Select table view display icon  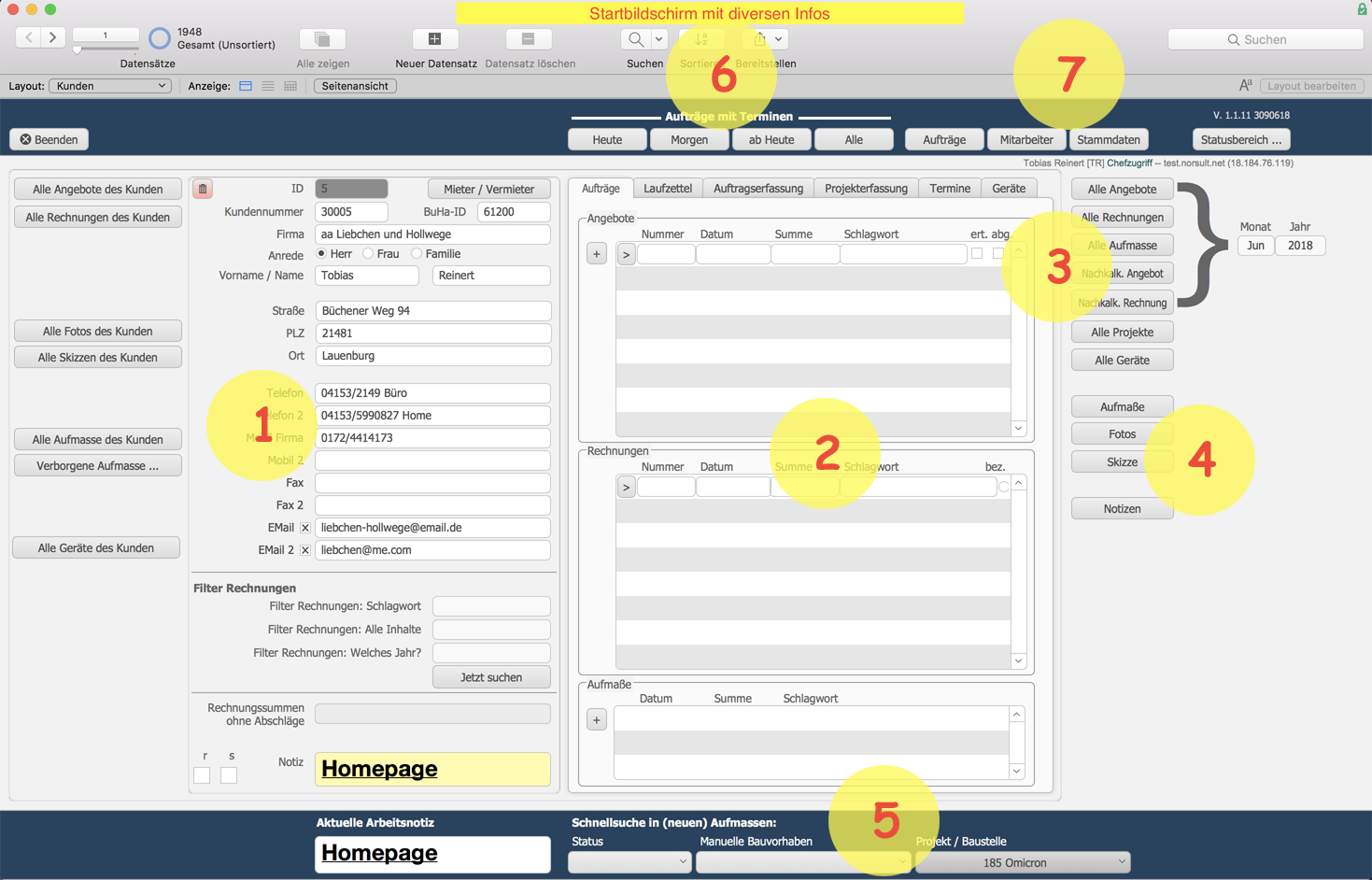pos(290,86)
